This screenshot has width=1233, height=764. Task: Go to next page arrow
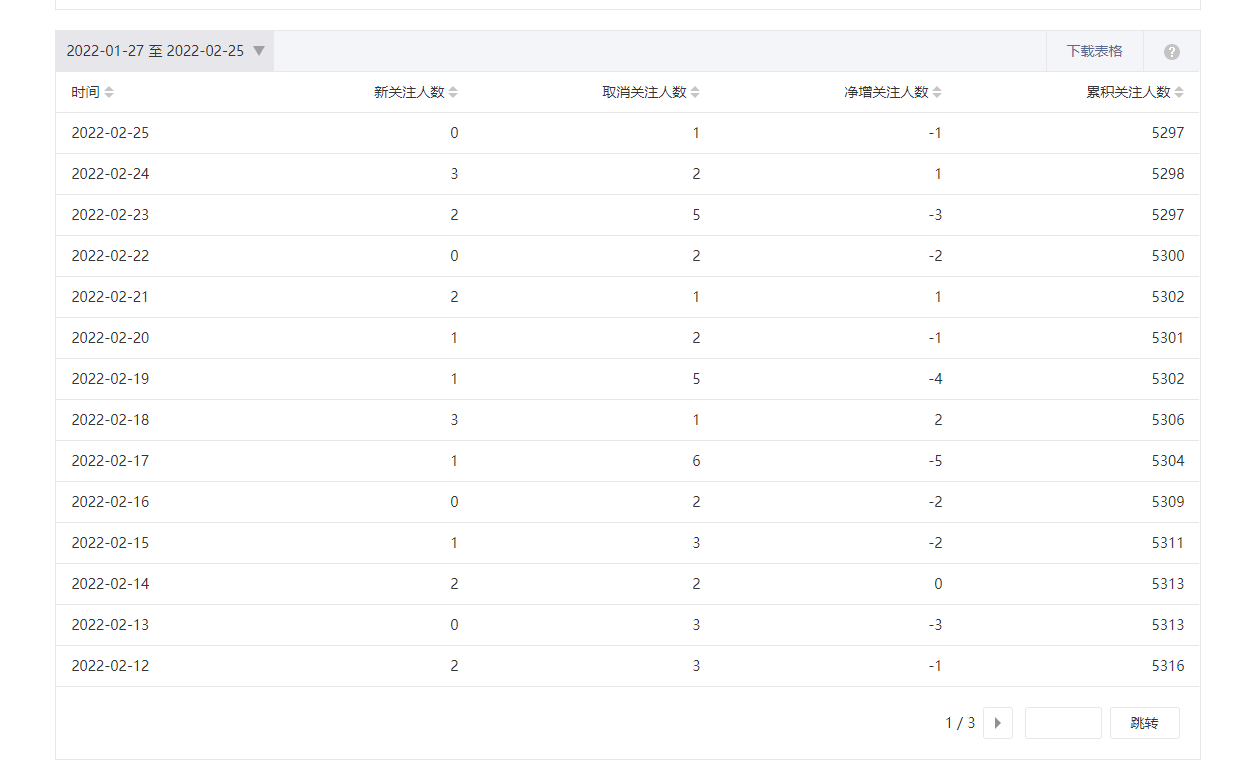coord(997,723)
